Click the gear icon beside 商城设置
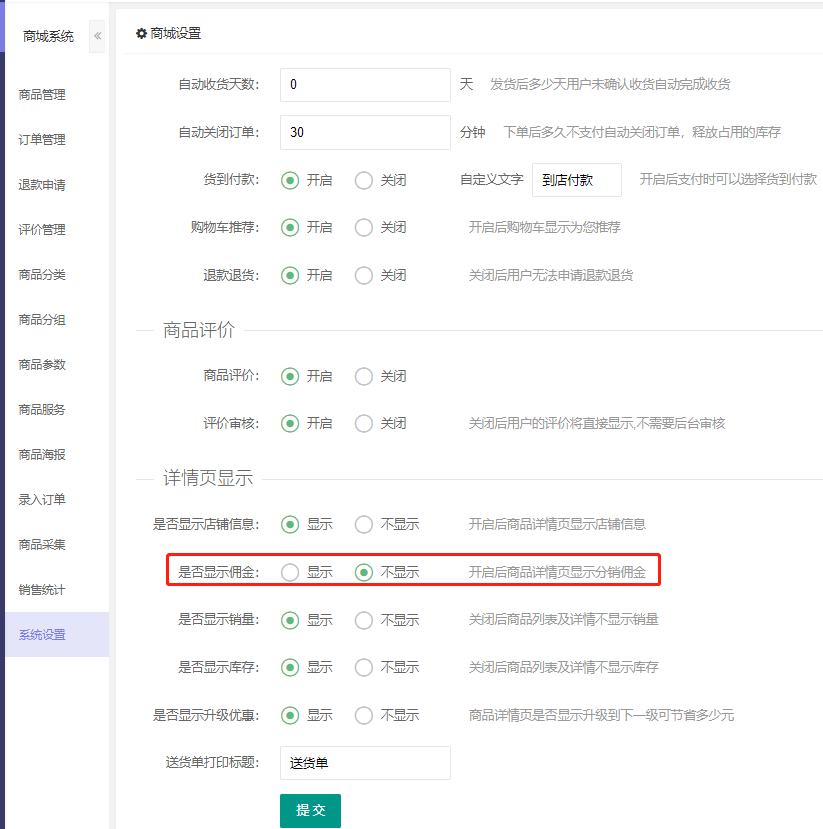The height and width of the screenshot is (829, 823). [x=141, y=33]
